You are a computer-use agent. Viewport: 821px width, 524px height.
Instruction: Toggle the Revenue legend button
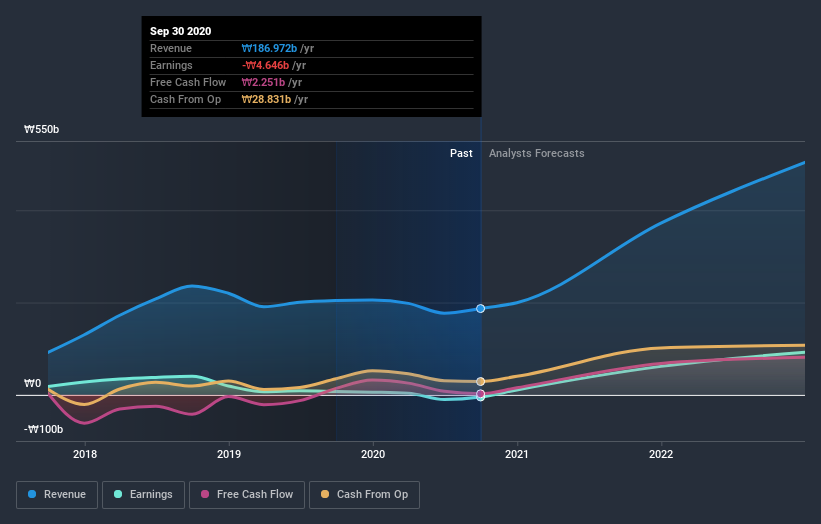57,495
